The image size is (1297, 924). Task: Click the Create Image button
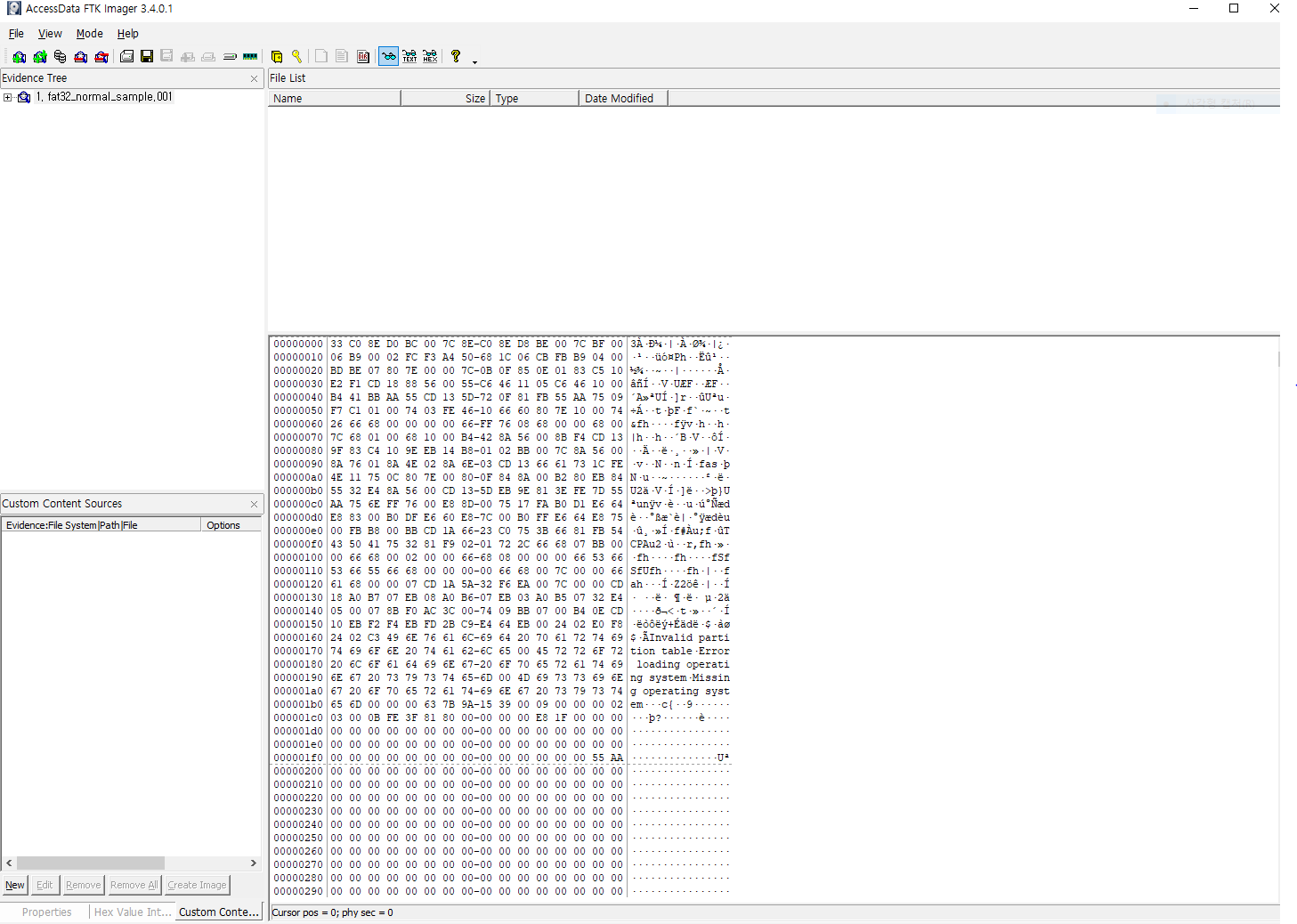pos(197,885)
